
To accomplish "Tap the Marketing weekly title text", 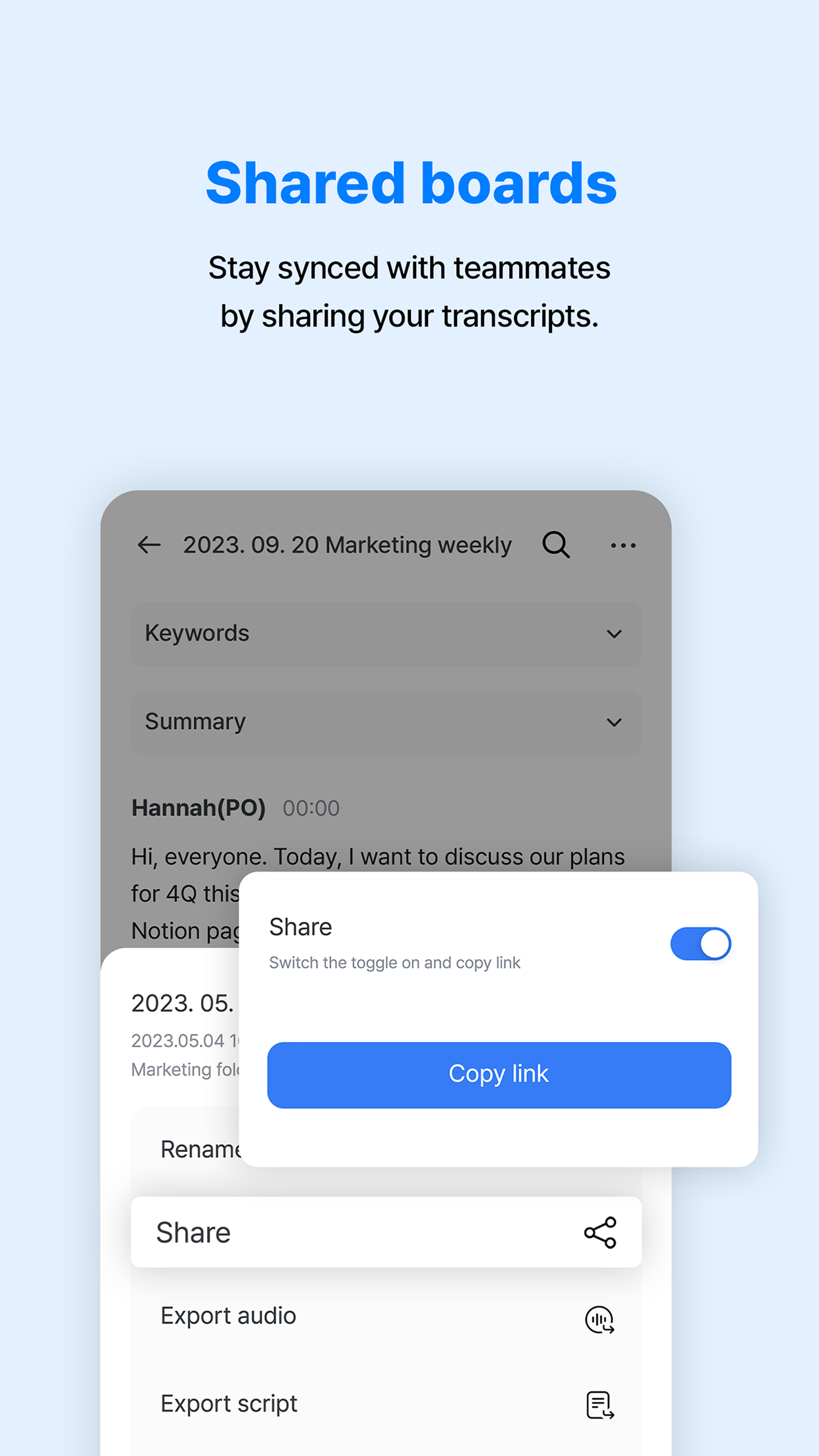I will click(x=347, y=545).
